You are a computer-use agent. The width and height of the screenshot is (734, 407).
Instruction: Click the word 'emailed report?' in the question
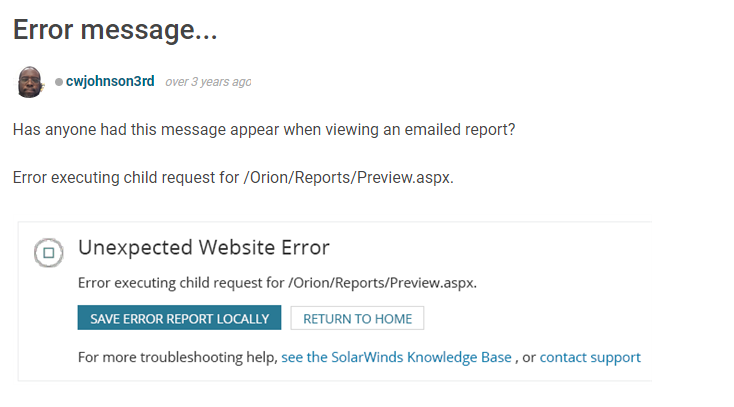click(460, 129)
